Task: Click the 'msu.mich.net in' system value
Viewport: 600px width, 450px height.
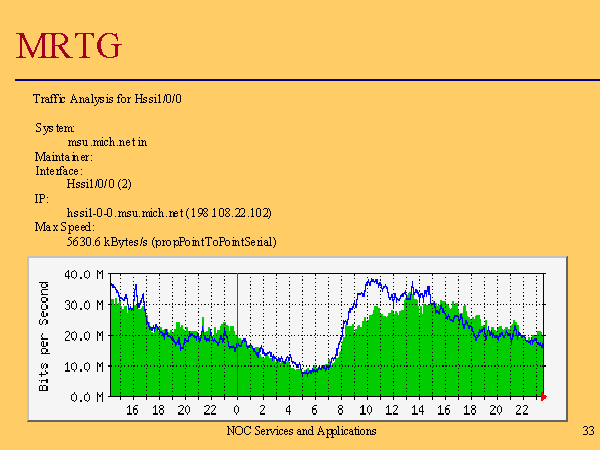Action: click(107, 142)
